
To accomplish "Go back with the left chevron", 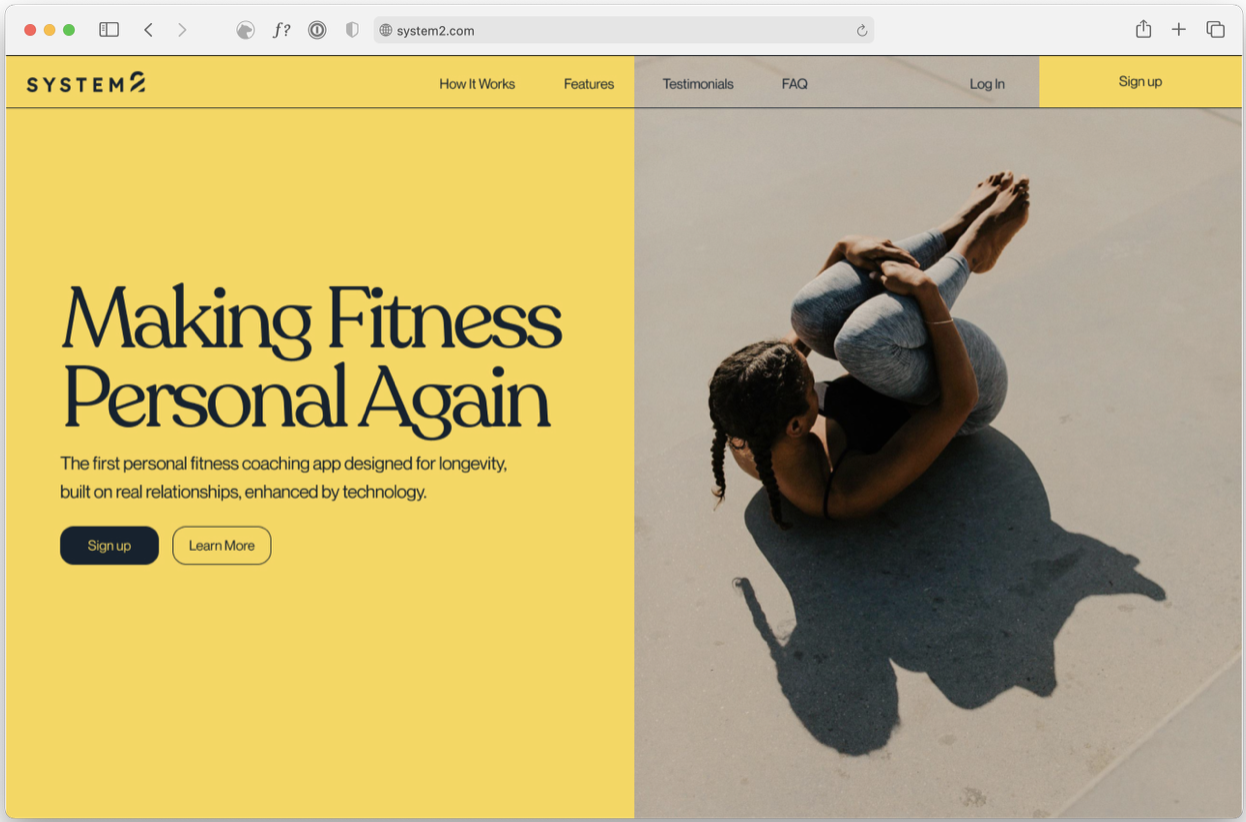I will pyautogui.click(x=148, y=30).
